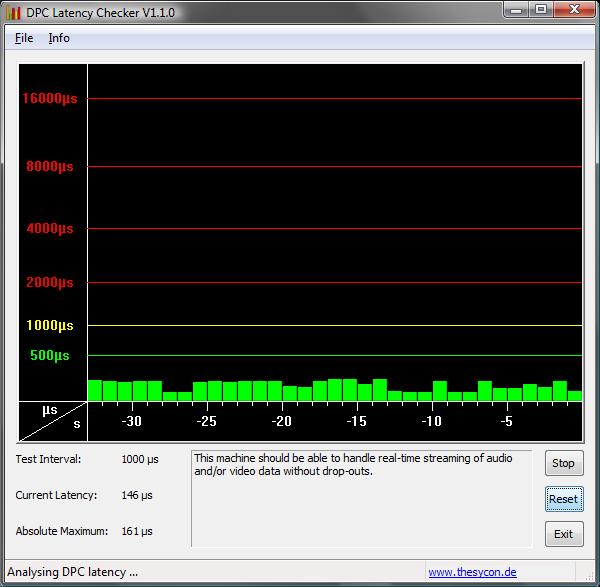The image size is (600, 587).
Task: Click the 2000µs axis label
Action: pos(50,283)
